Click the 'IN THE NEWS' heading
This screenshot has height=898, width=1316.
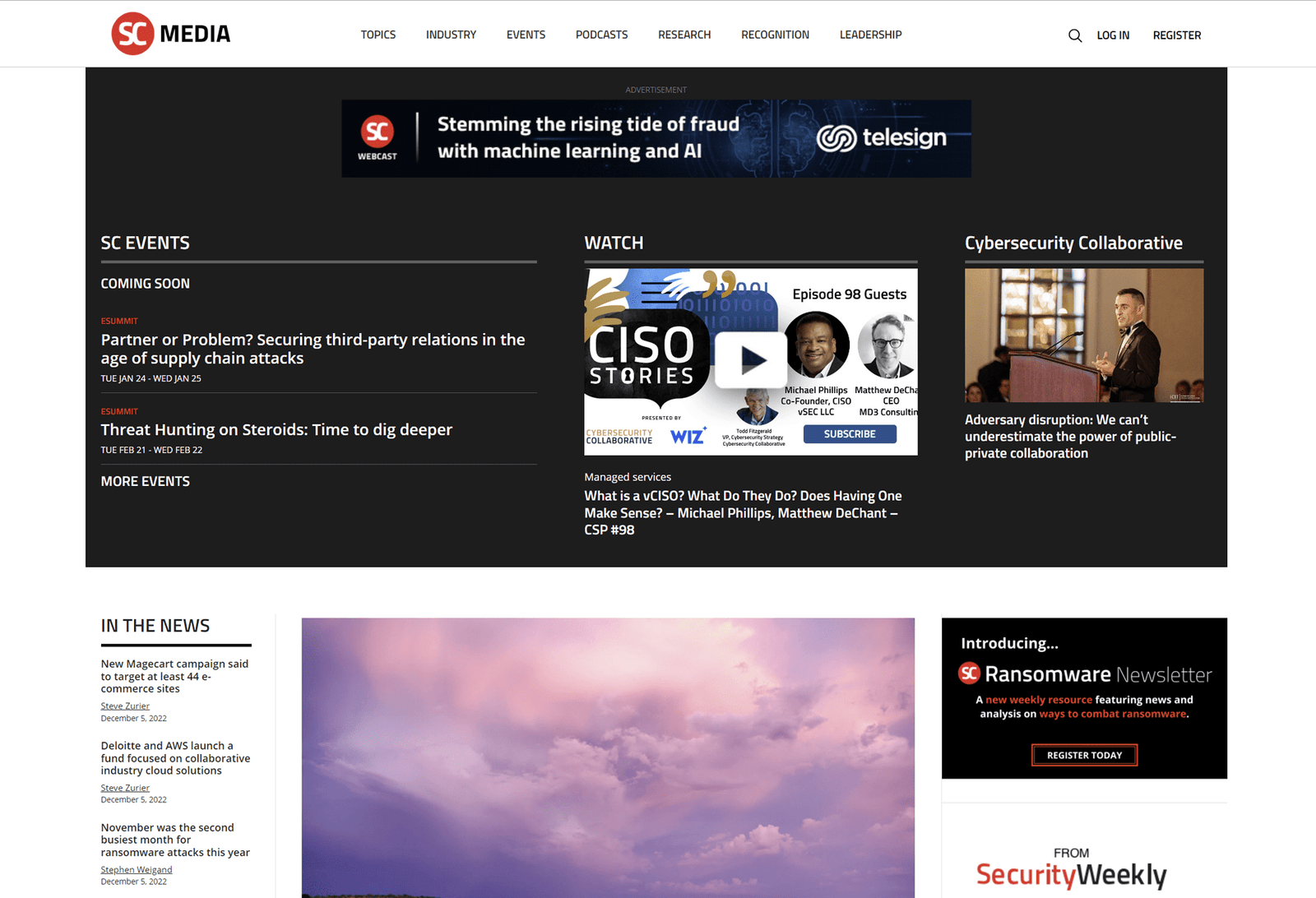pyautogui.click(x=155, y=626)
